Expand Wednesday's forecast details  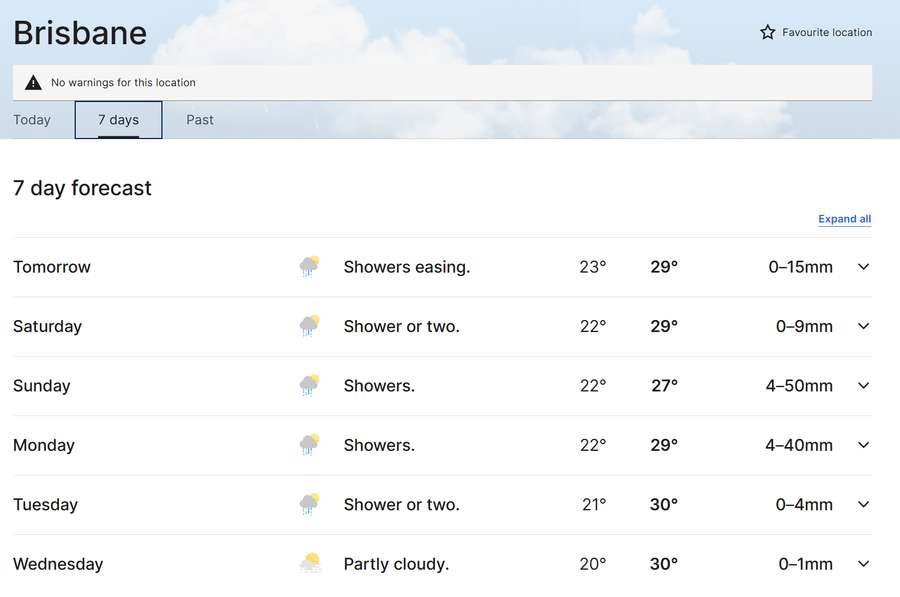tap(862, 563)
